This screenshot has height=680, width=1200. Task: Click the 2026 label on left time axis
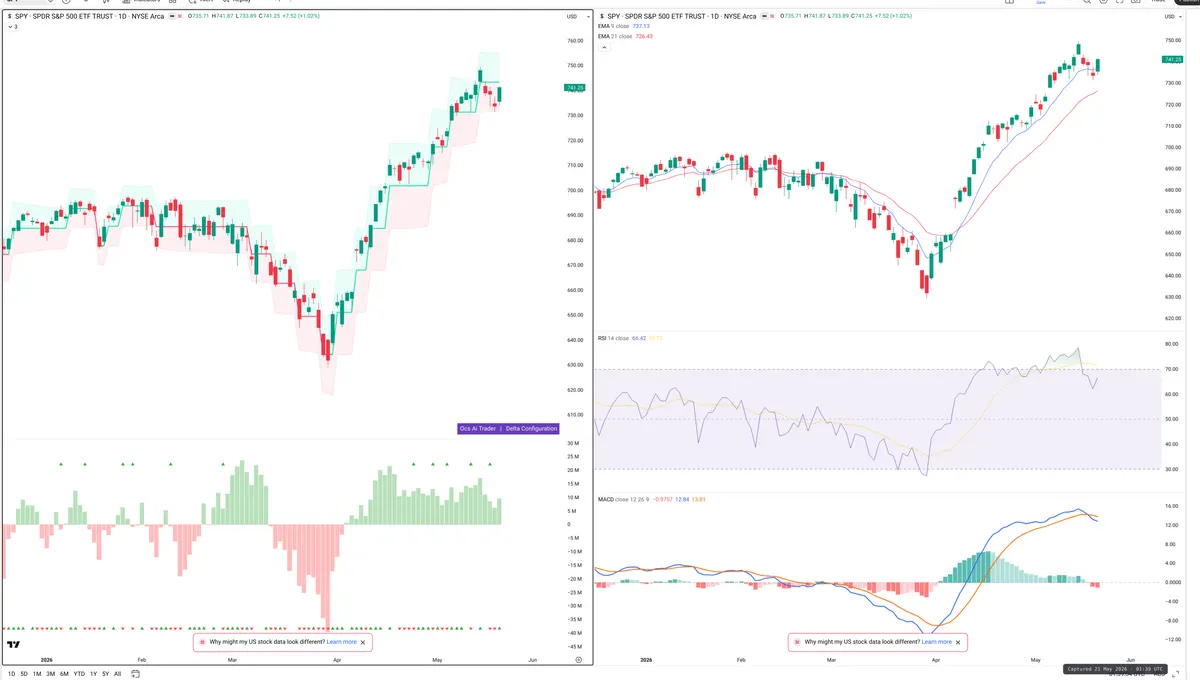click(46, 661)
